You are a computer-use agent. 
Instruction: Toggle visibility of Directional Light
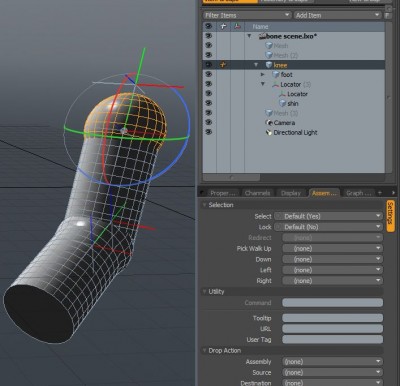coord(209,132)
